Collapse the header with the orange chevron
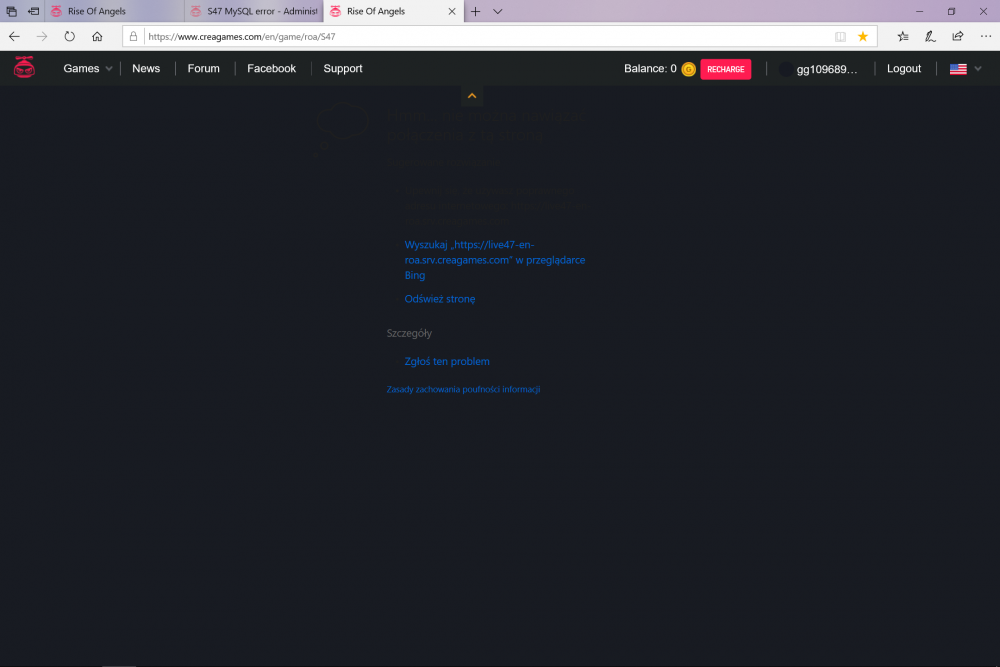The width and height of the screenshot is (1000, 667). pos(472,96)
